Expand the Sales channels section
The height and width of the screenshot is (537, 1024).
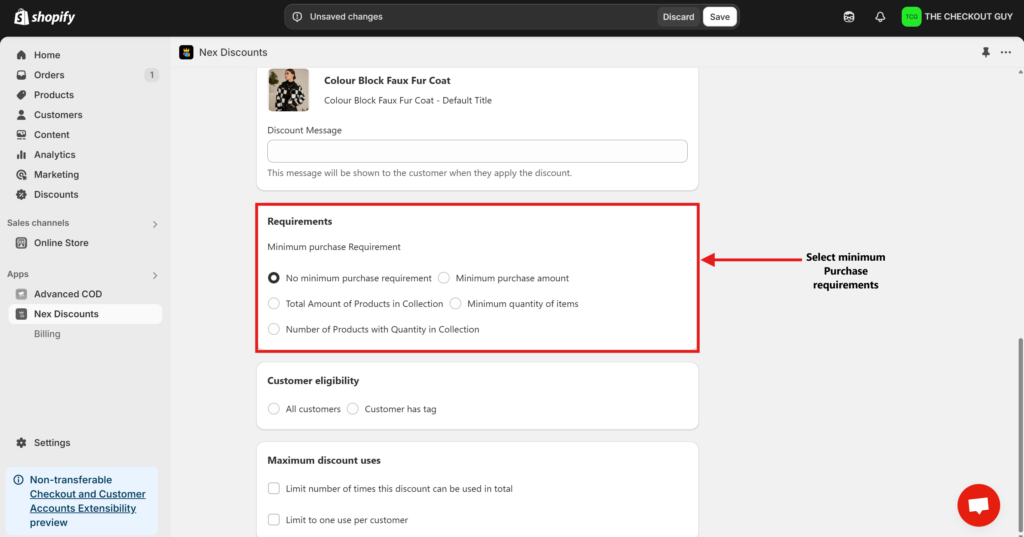(x=155, y=224)
